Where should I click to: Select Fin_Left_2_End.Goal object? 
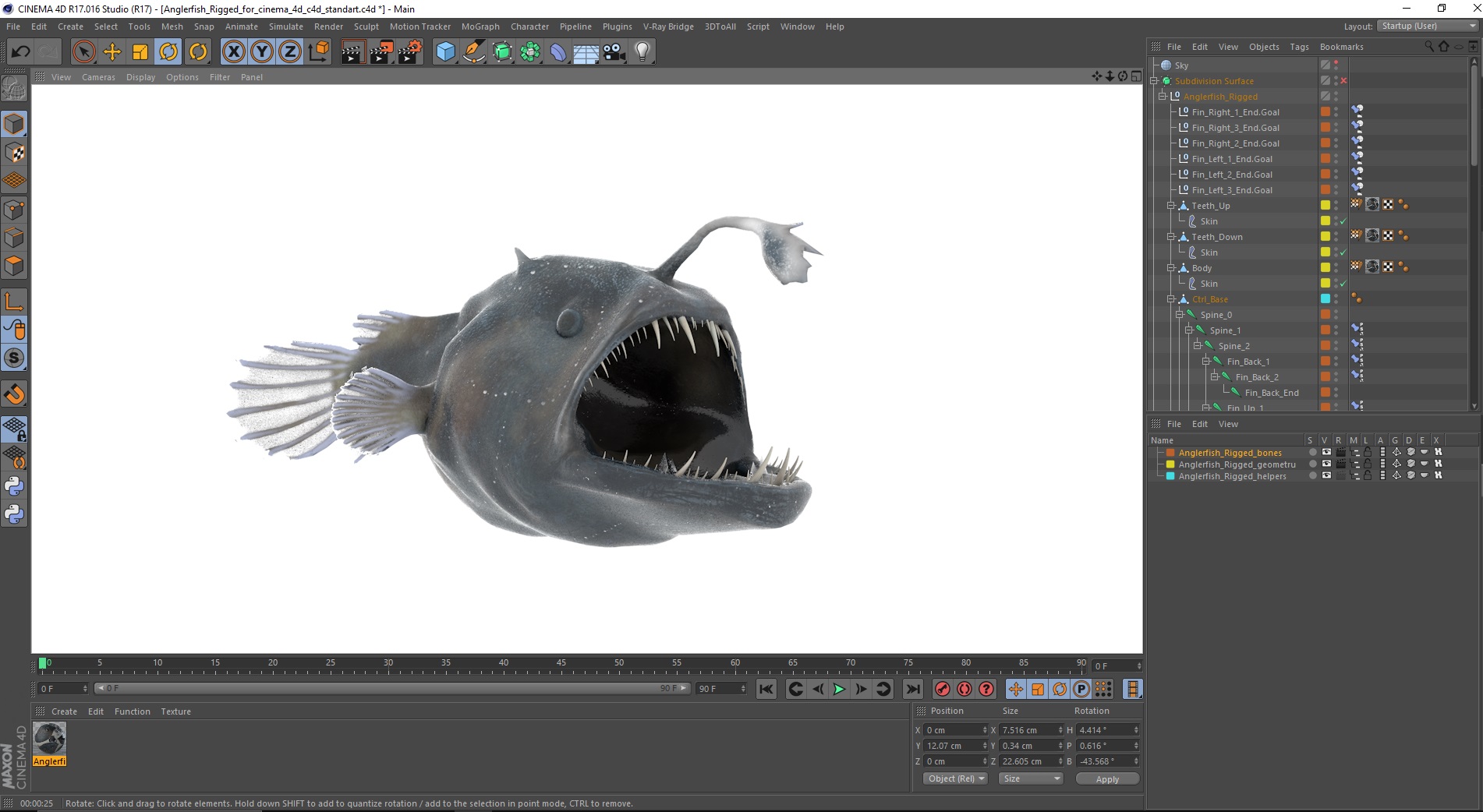click(1232, 175)
